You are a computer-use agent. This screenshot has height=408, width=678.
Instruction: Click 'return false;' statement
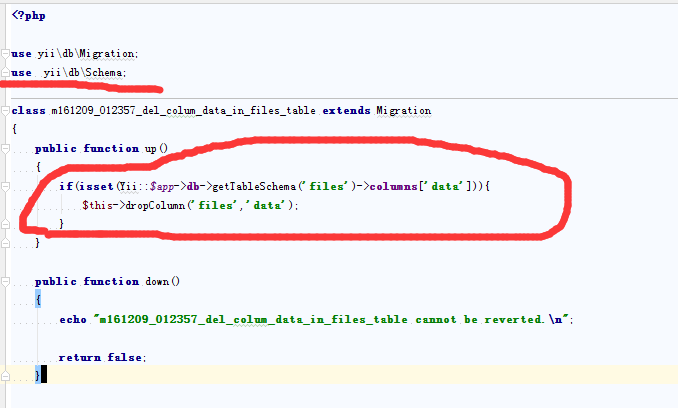click(x=102, y=358)
